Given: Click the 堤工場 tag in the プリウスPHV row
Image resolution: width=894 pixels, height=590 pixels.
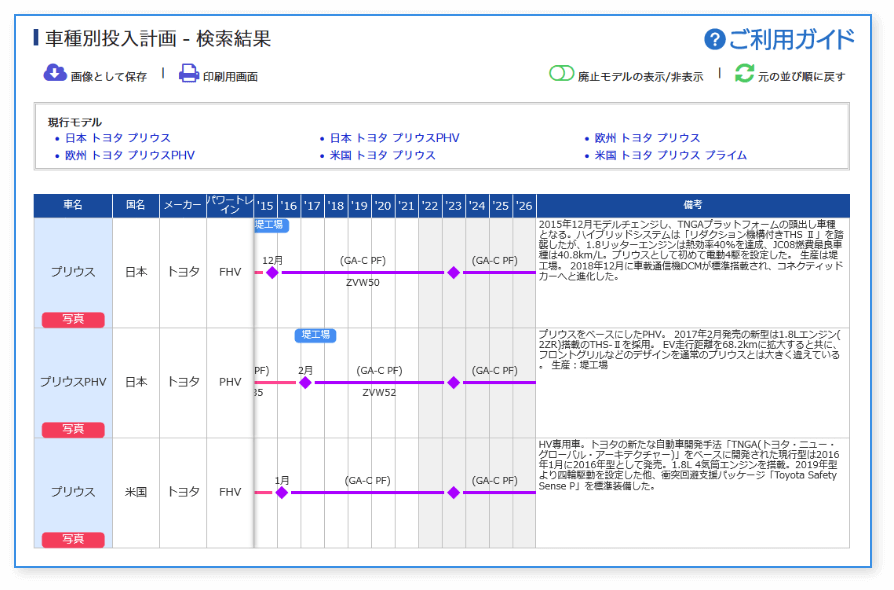Looking at the screenshot, I should click(315, 336).
